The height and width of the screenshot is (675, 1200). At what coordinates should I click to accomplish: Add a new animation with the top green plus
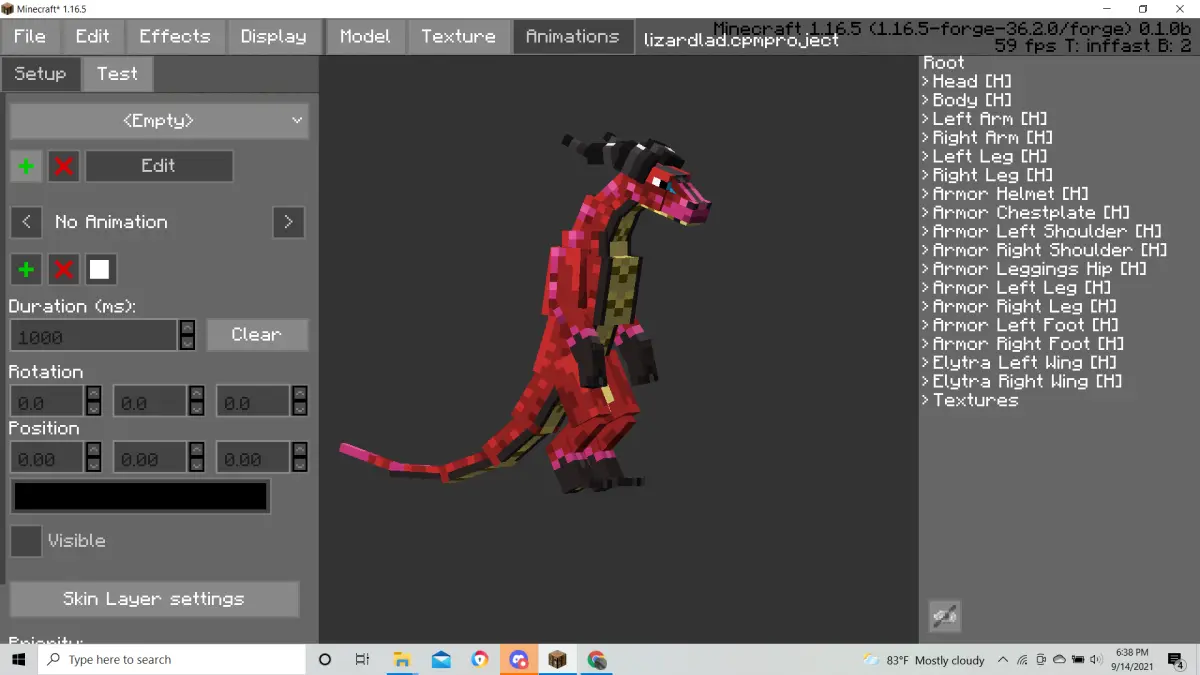click(x=26, y=166)
